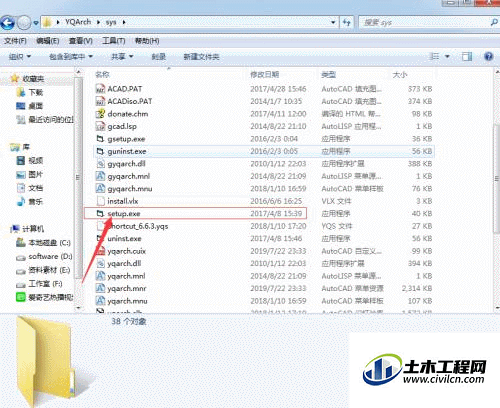Select the gyqarch.dll file icon
500x408 pixels.
pyautogui.click(x=100, y=164)
